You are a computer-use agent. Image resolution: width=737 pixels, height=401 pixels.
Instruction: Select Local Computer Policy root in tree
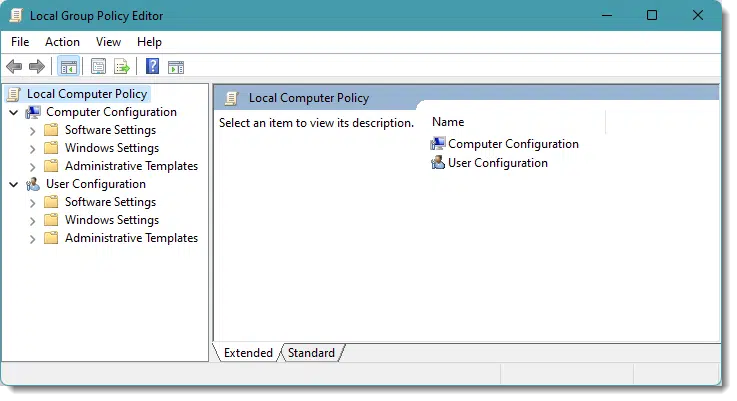pyautogui.click(x=87, y=94)
